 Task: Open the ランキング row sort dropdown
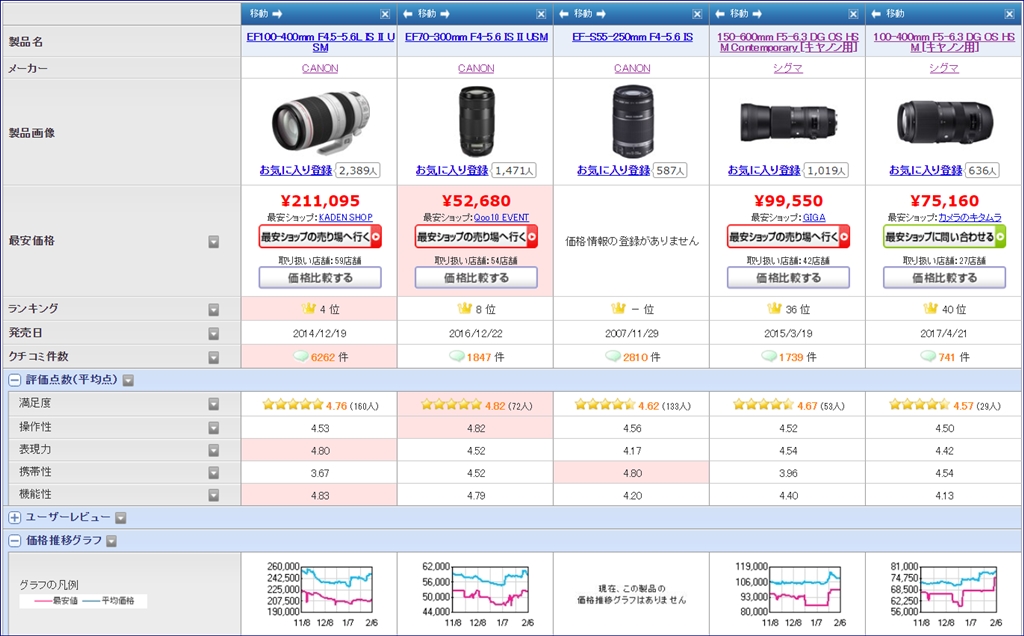214,310
